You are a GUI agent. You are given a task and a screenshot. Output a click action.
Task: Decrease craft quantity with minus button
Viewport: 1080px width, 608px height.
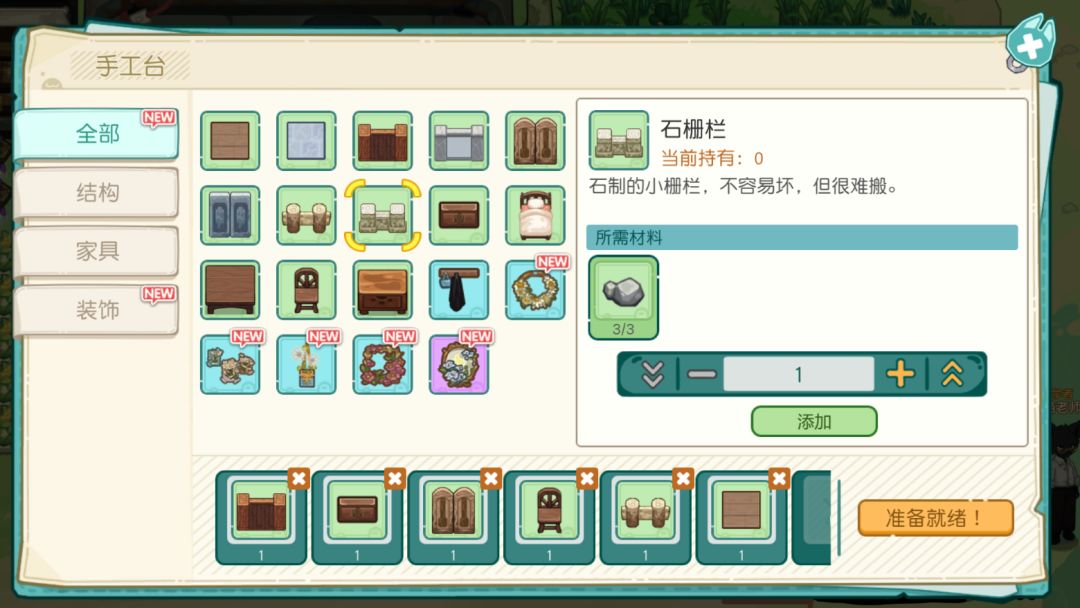702,374
